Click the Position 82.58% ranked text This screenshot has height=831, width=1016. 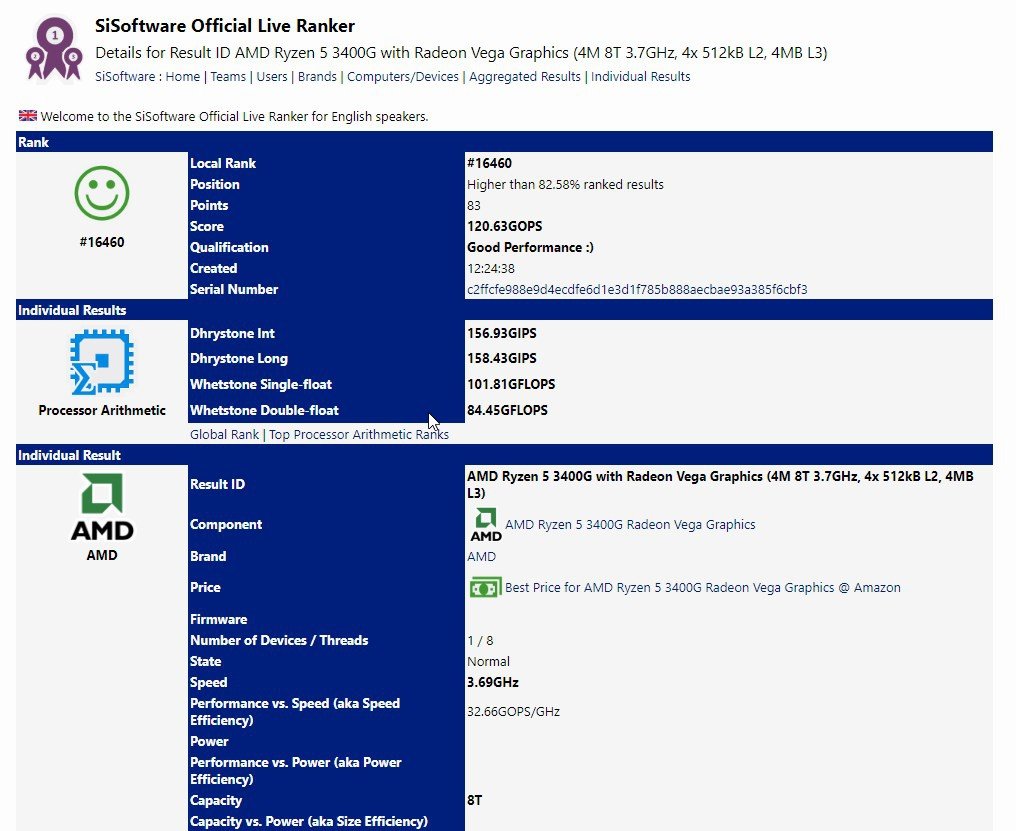click(x=565, y=184)
